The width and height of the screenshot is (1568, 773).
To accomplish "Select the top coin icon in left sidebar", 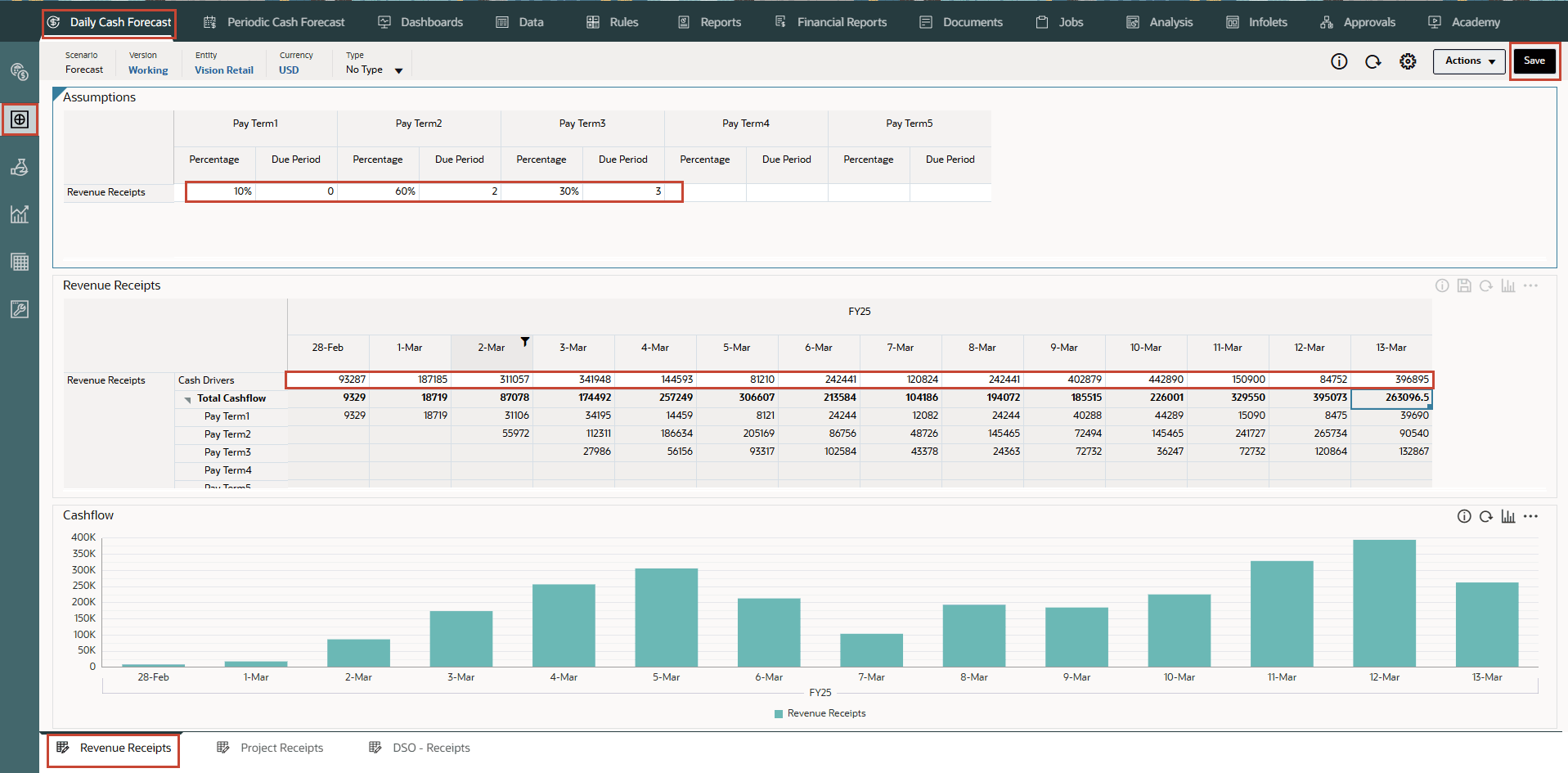I will point(20,72).
